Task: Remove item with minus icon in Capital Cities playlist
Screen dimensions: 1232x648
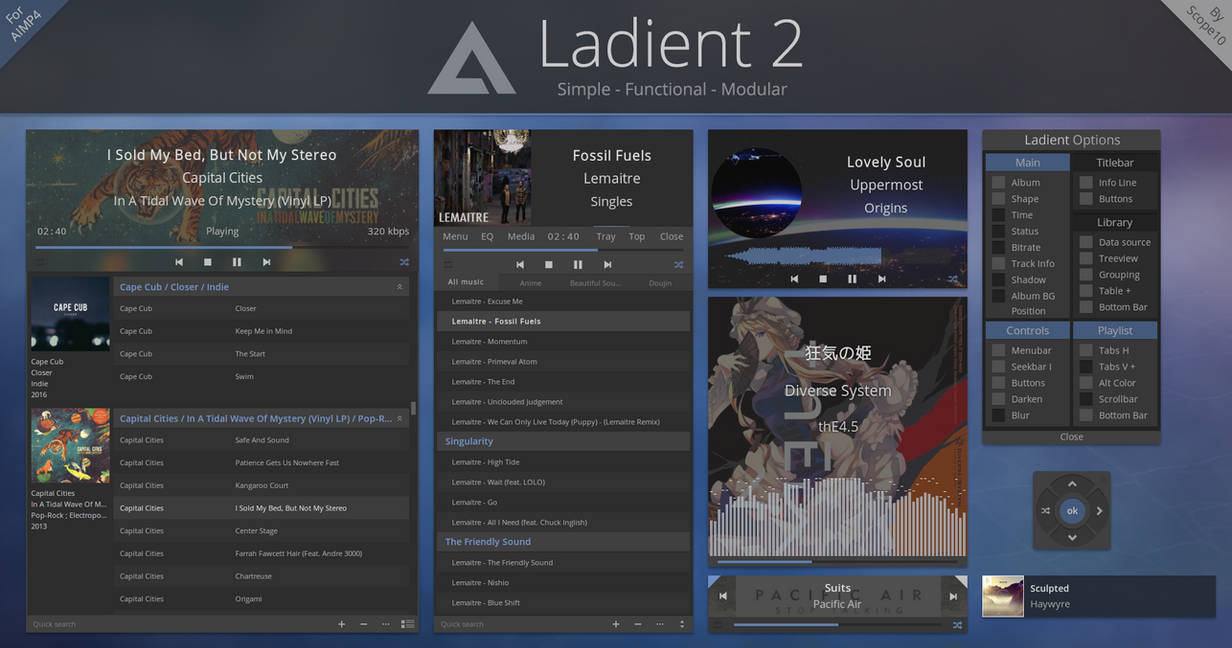Action: [363, 624]
